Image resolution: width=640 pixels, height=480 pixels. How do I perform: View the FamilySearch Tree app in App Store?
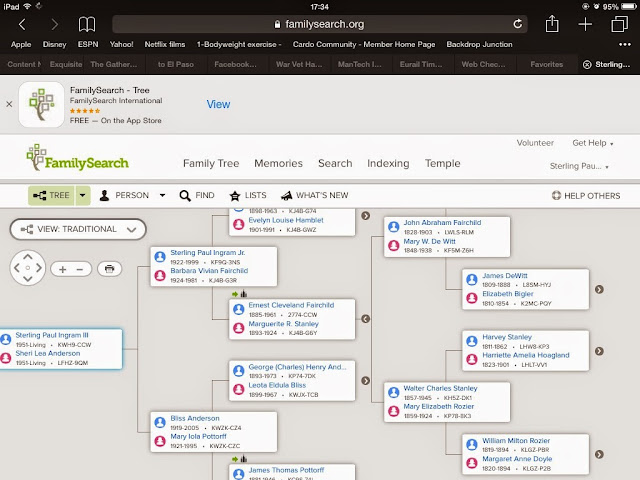coord(218,104)
